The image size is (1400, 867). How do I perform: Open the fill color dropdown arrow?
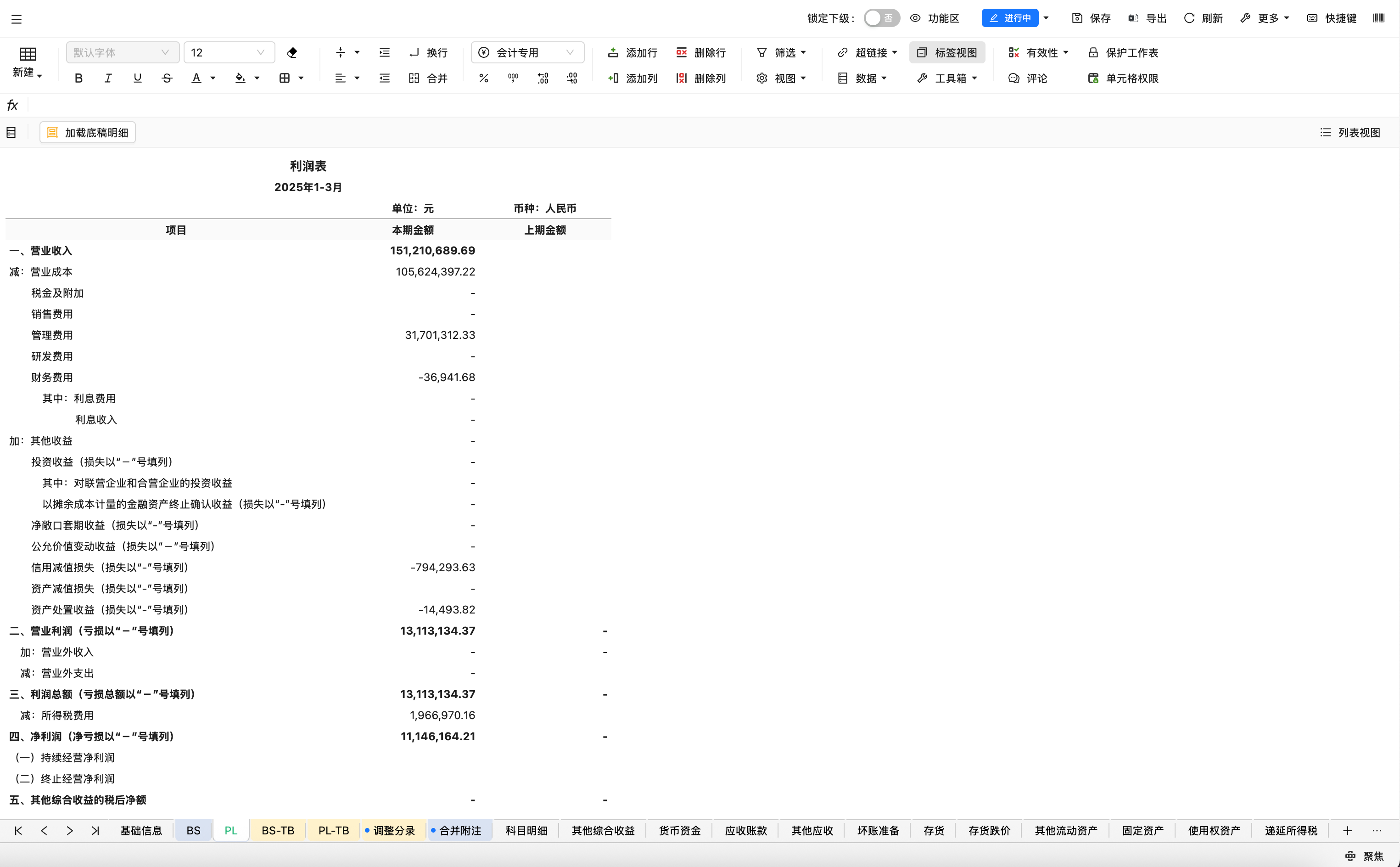257,79
